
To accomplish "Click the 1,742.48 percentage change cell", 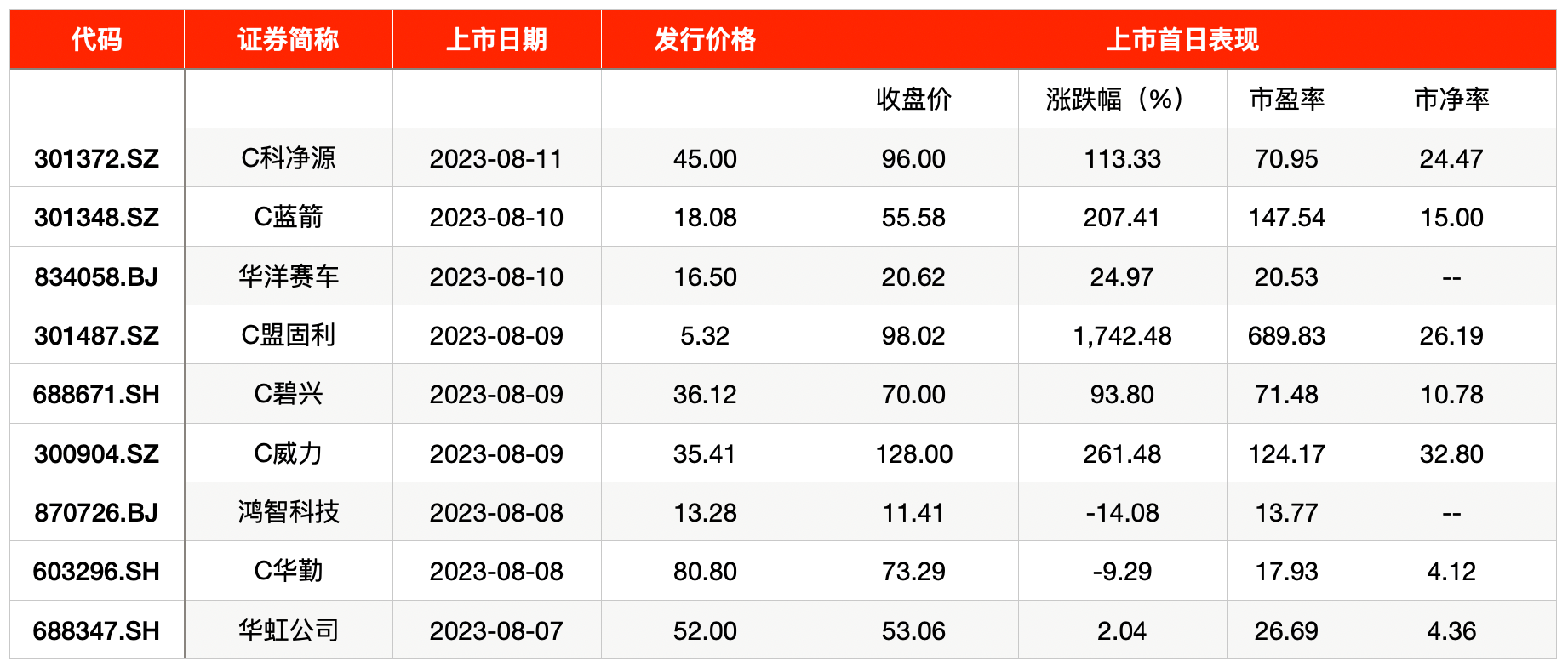I will 1122,335.
